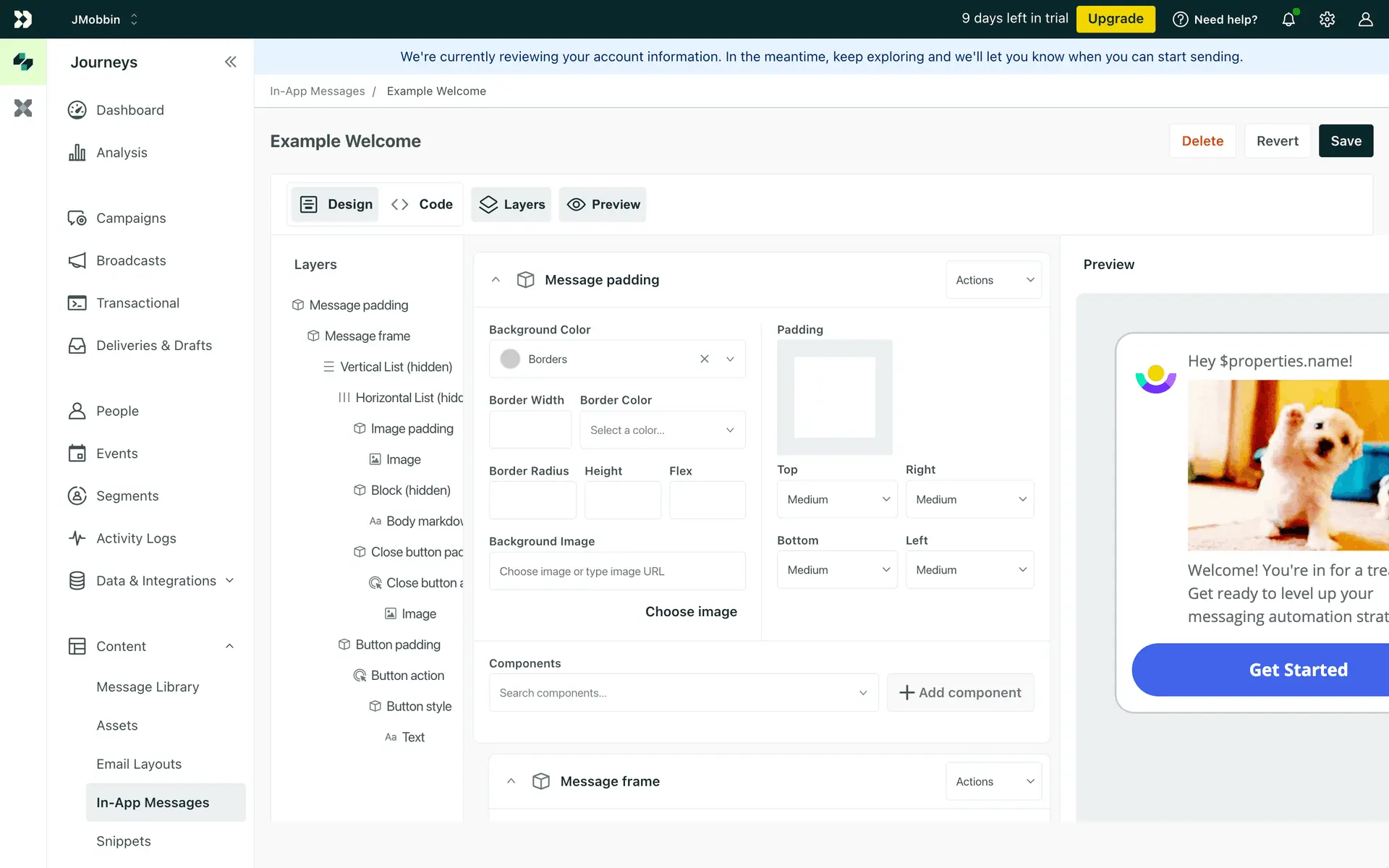Open the Border Color dropdown
The image size is (1389, 868).
[x=662, y=430]
